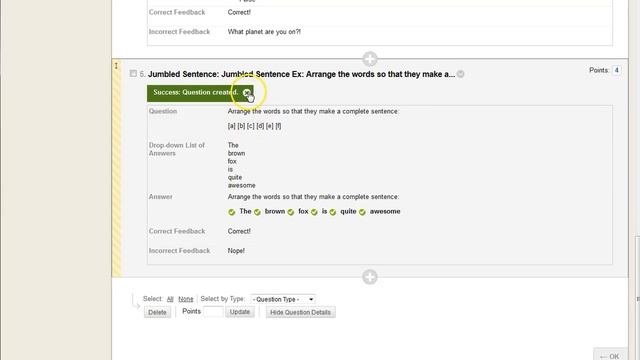Open the options chevron beside the Jumbled Sentence title
This screenshot has height=360, width=640.
[460, 74]
